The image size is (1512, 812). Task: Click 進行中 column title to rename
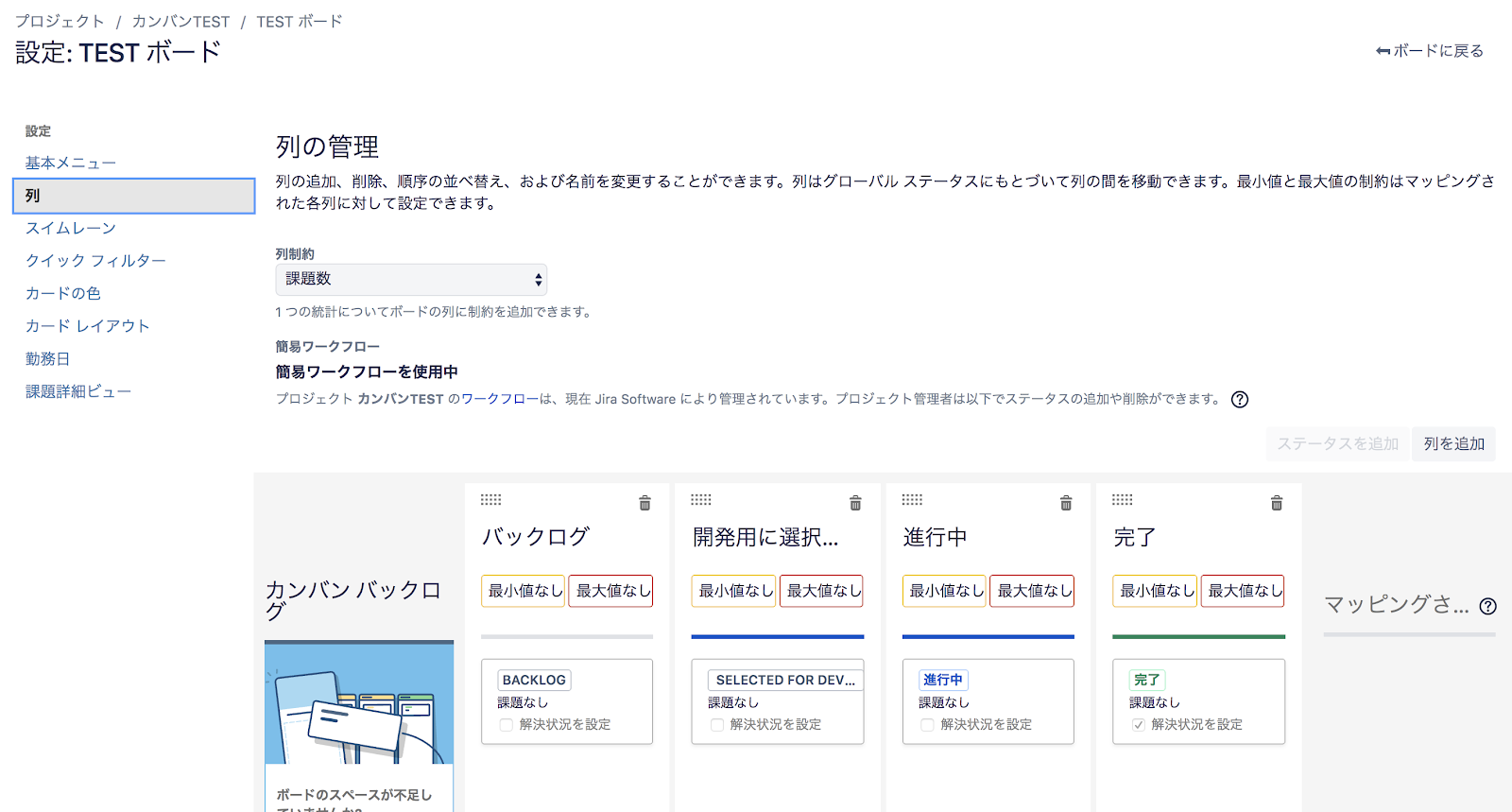pos(936,537)
